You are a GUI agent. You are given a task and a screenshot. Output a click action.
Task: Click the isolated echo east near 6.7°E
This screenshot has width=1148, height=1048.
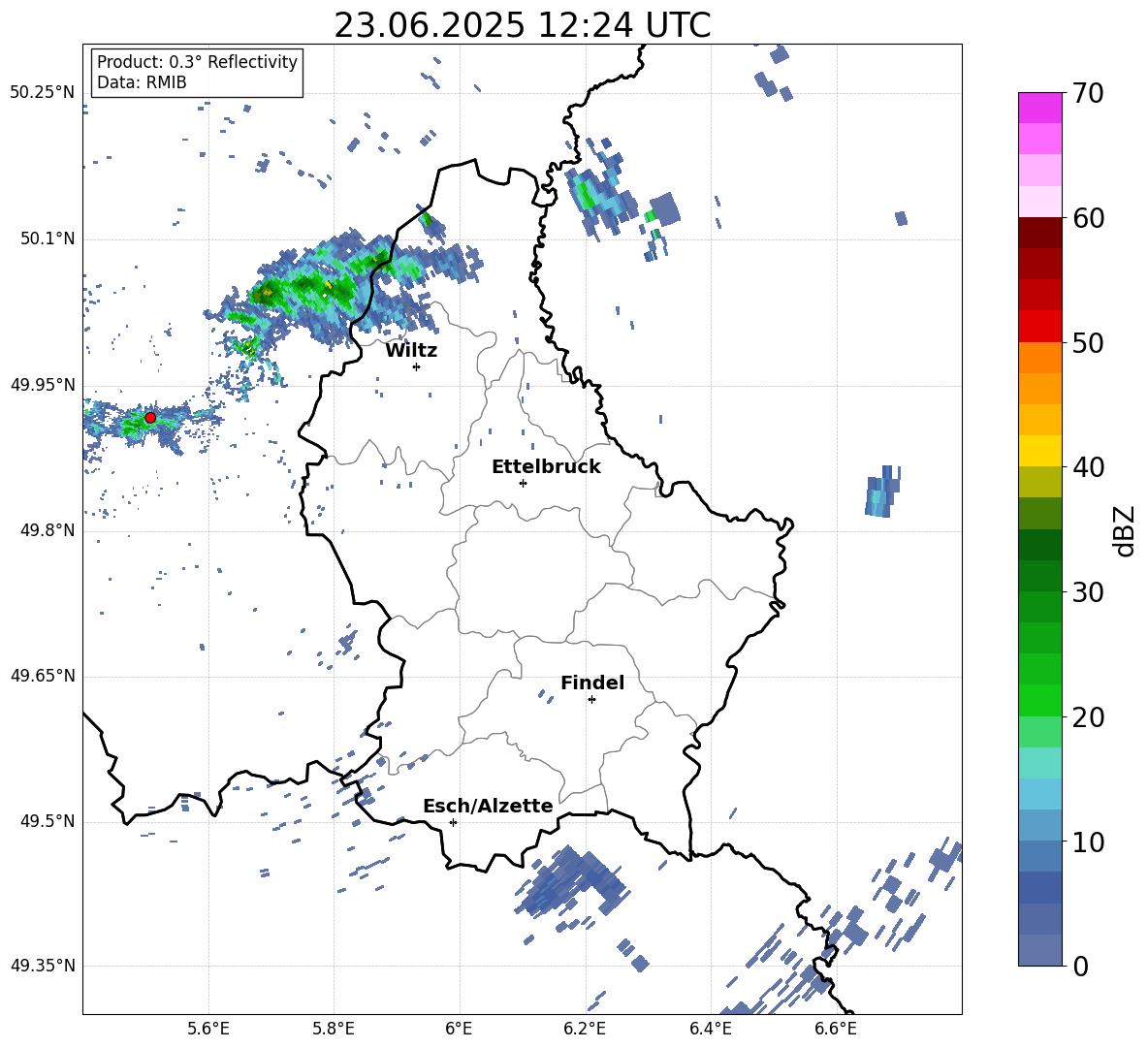pyautogui.click(x=882, y=492)
